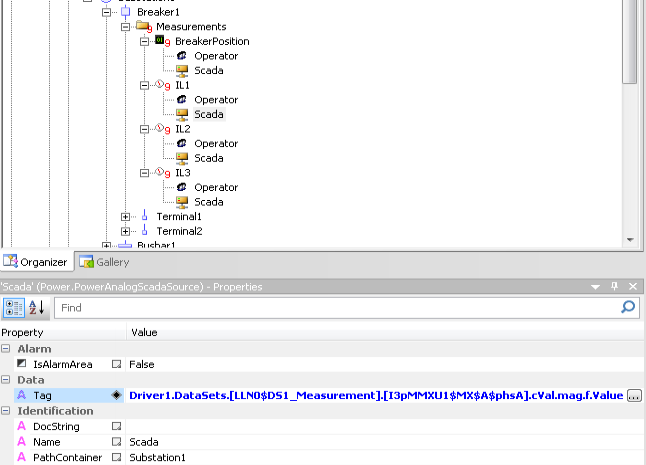Select the 'False' IsAlarmArea value
This screenshot has width=646, height=465.
coord(142,365)
